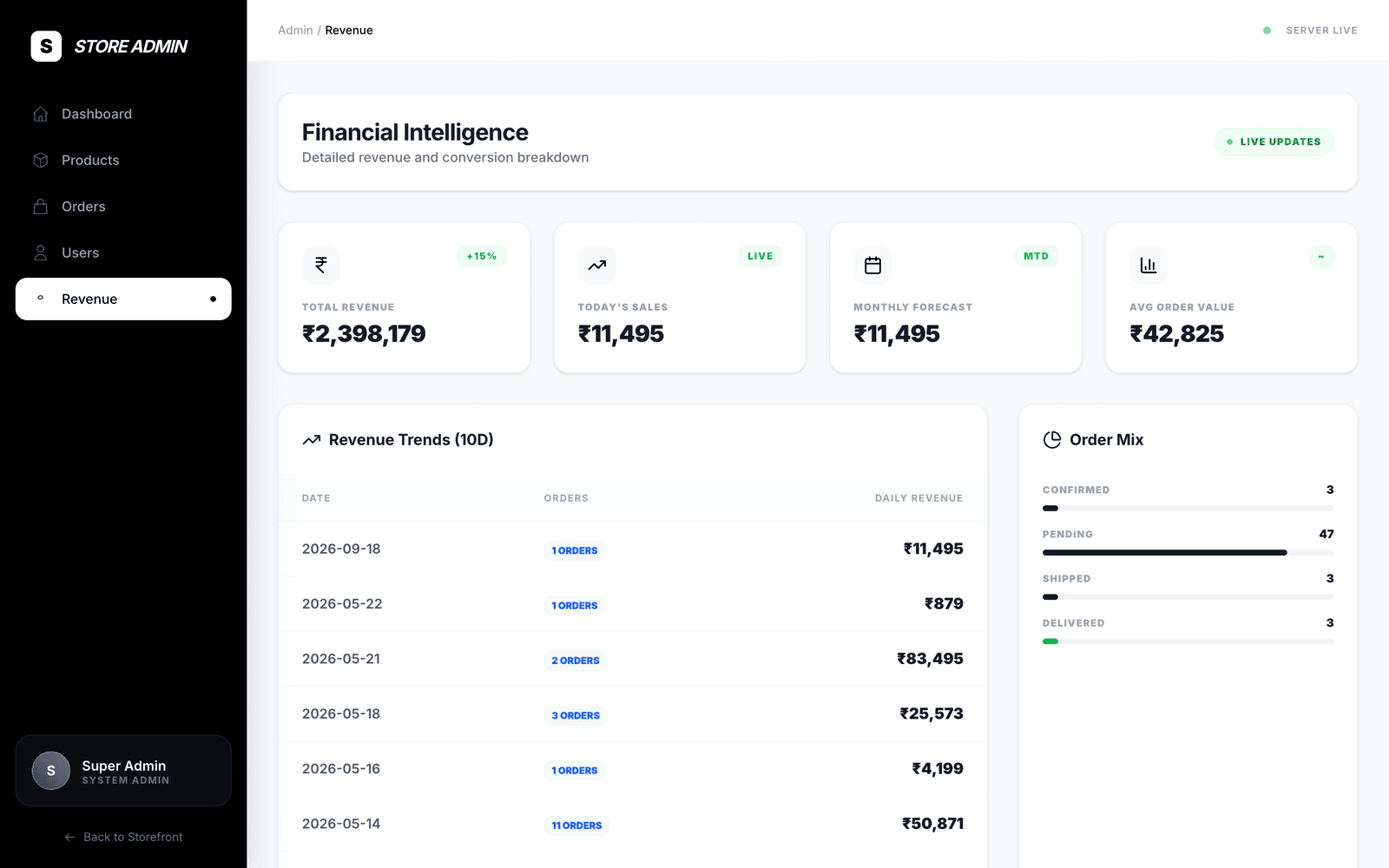Click the Products box icon
Image resolution: width=1389 pixels, height=868 pixels.
(40, 160)
